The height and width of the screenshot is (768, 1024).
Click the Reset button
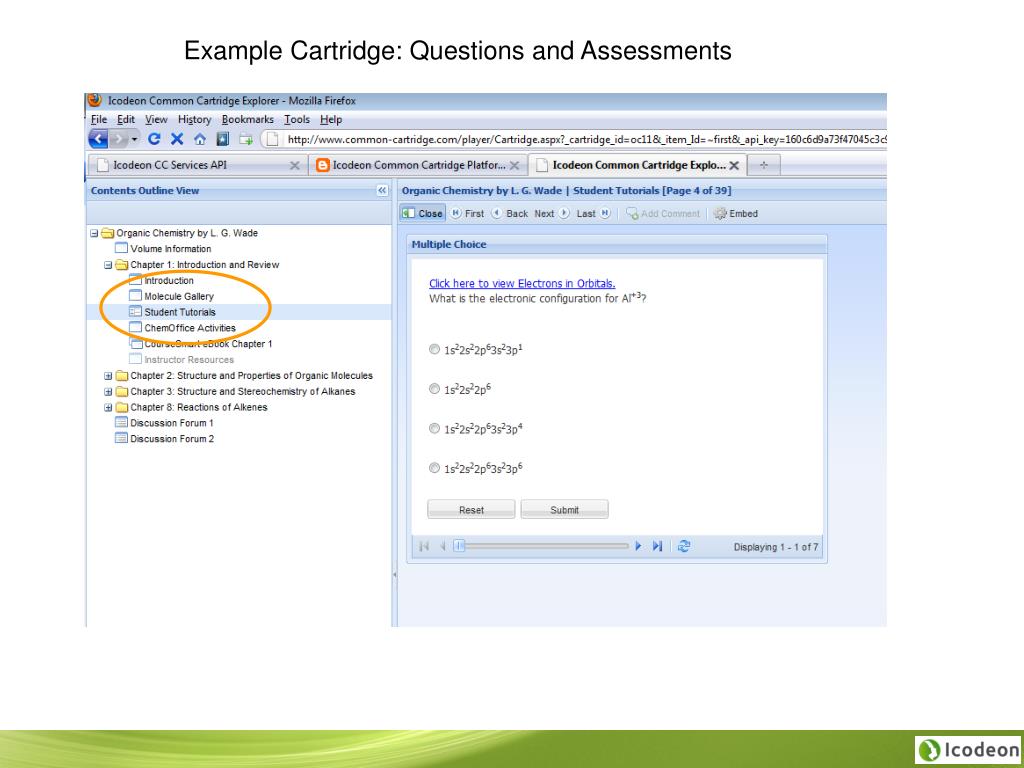point(471,510)
